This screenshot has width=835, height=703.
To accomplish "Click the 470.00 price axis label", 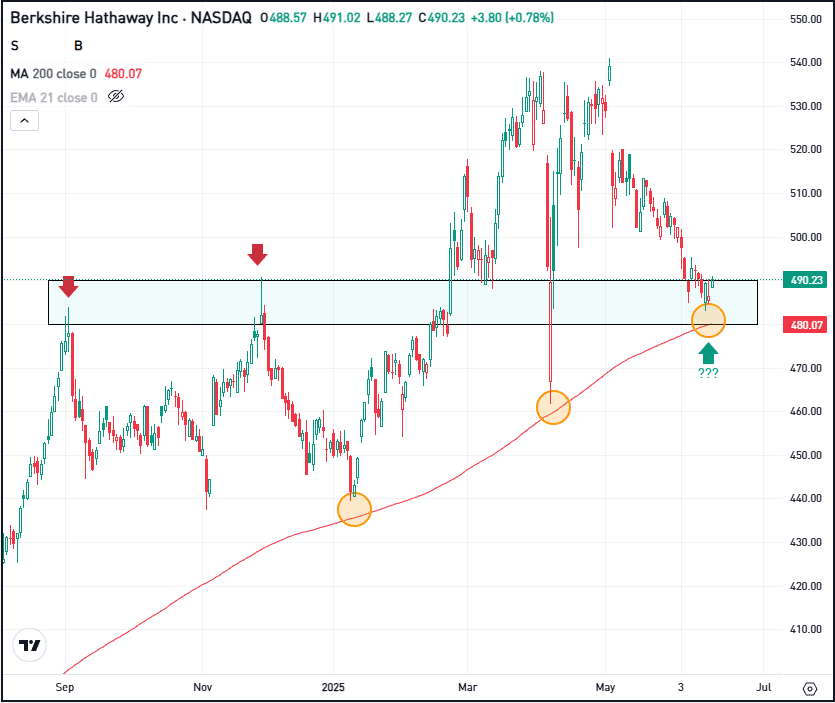I will click(x=806, y=368).
